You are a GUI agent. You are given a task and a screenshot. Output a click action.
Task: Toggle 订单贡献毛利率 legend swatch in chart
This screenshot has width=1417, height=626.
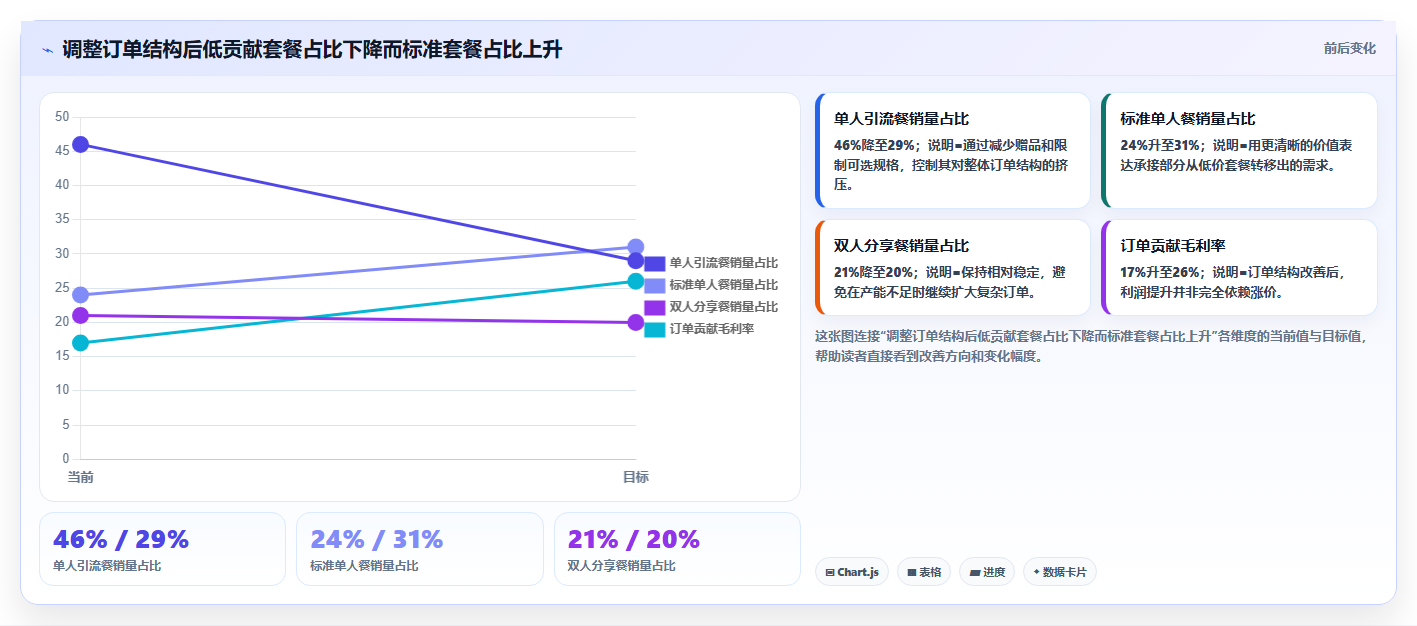pos(655,329)
